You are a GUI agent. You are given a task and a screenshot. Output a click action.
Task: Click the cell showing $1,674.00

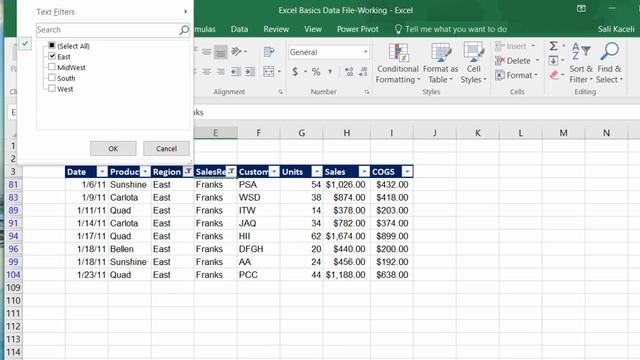point(347,236)
